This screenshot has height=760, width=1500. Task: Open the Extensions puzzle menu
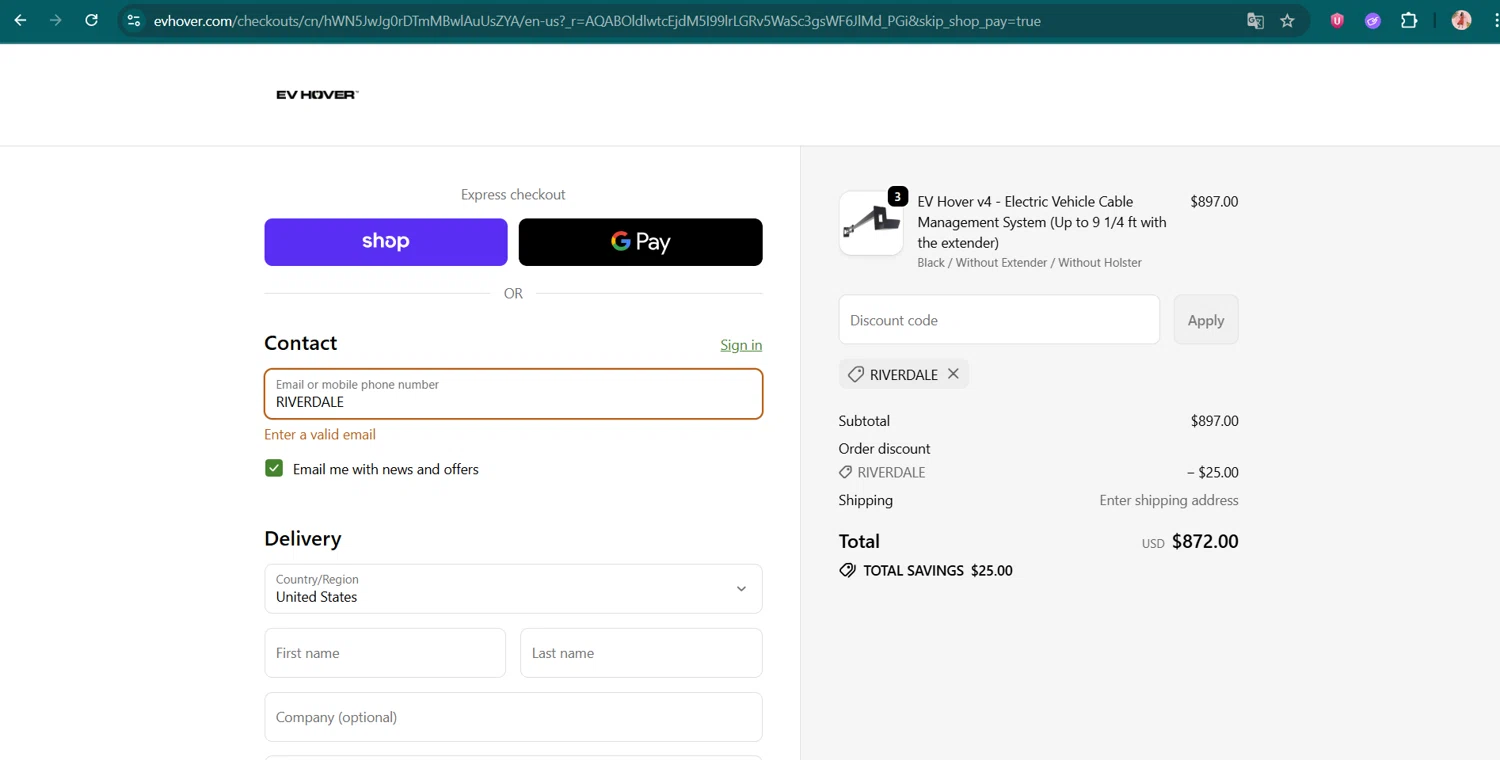(x=1409, y=20)
